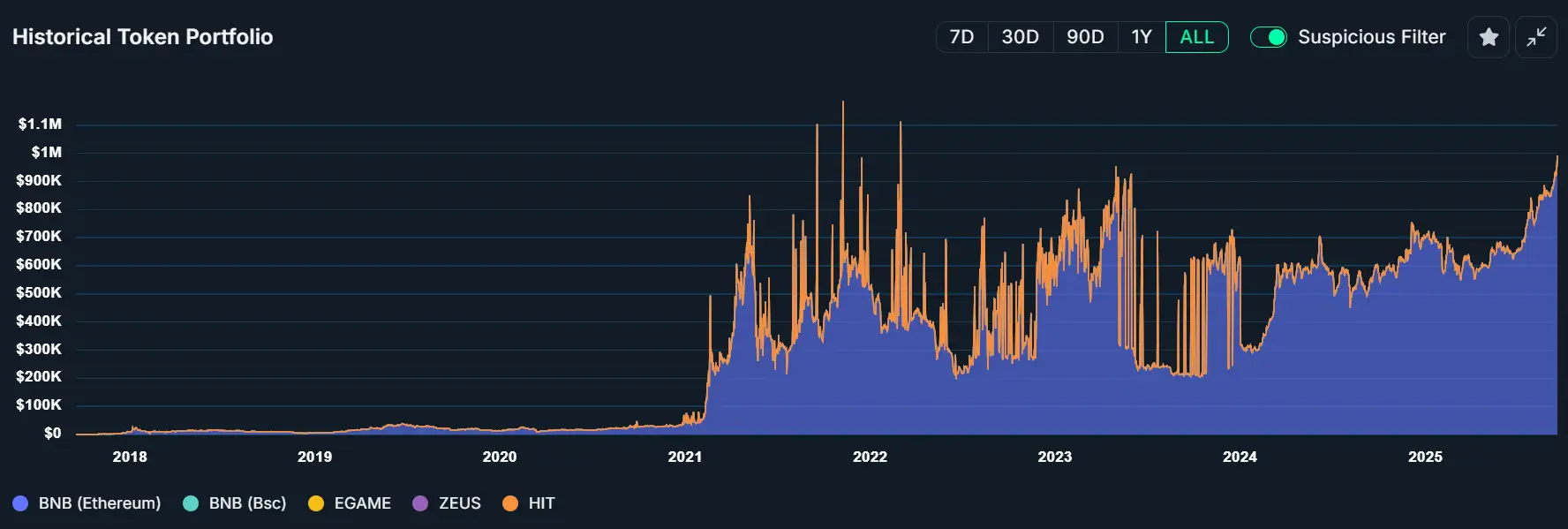The height and width of the screenshot is (529, 1568).
Task: Show the 1Y time range
Action: coord(1142,37)
